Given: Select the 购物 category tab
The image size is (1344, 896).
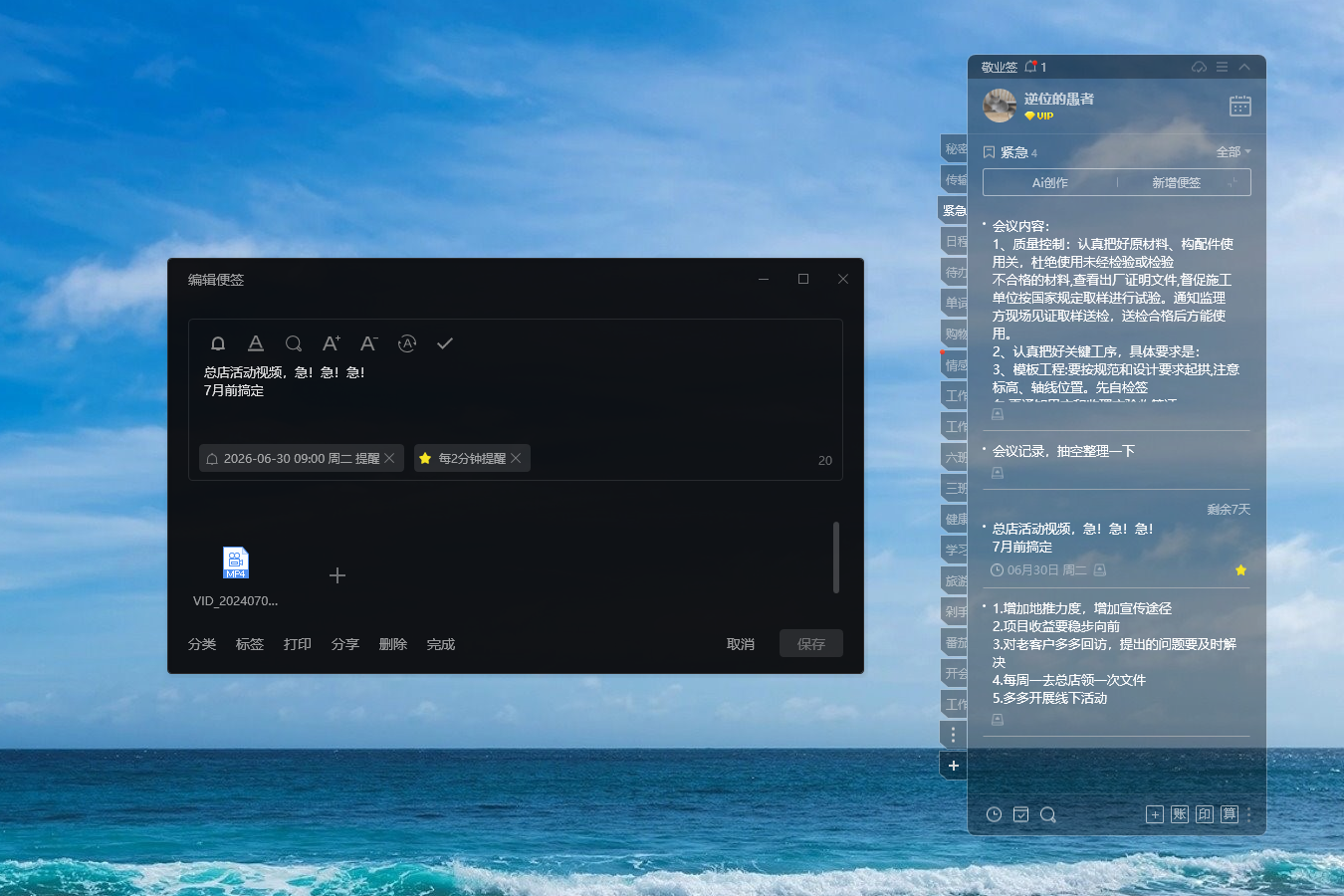Looking at the screenshot, I should pyautogui.click(x=954, y=335).
